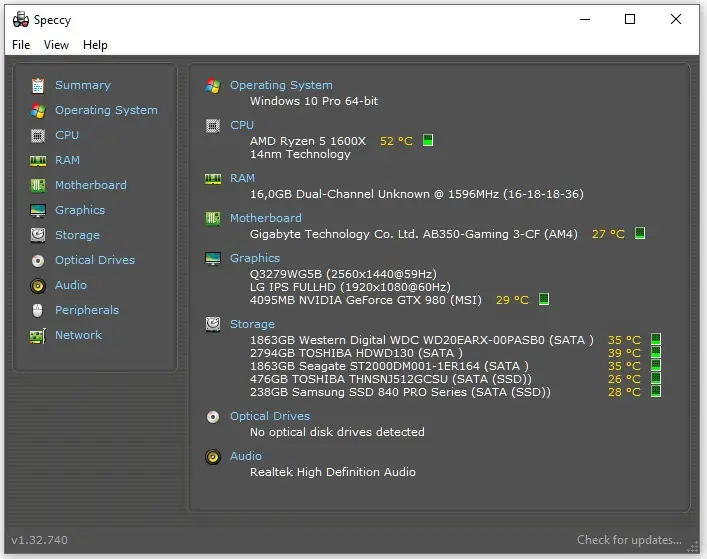Click the Operating System heading link in summary
707x559 pixels.
281,85
